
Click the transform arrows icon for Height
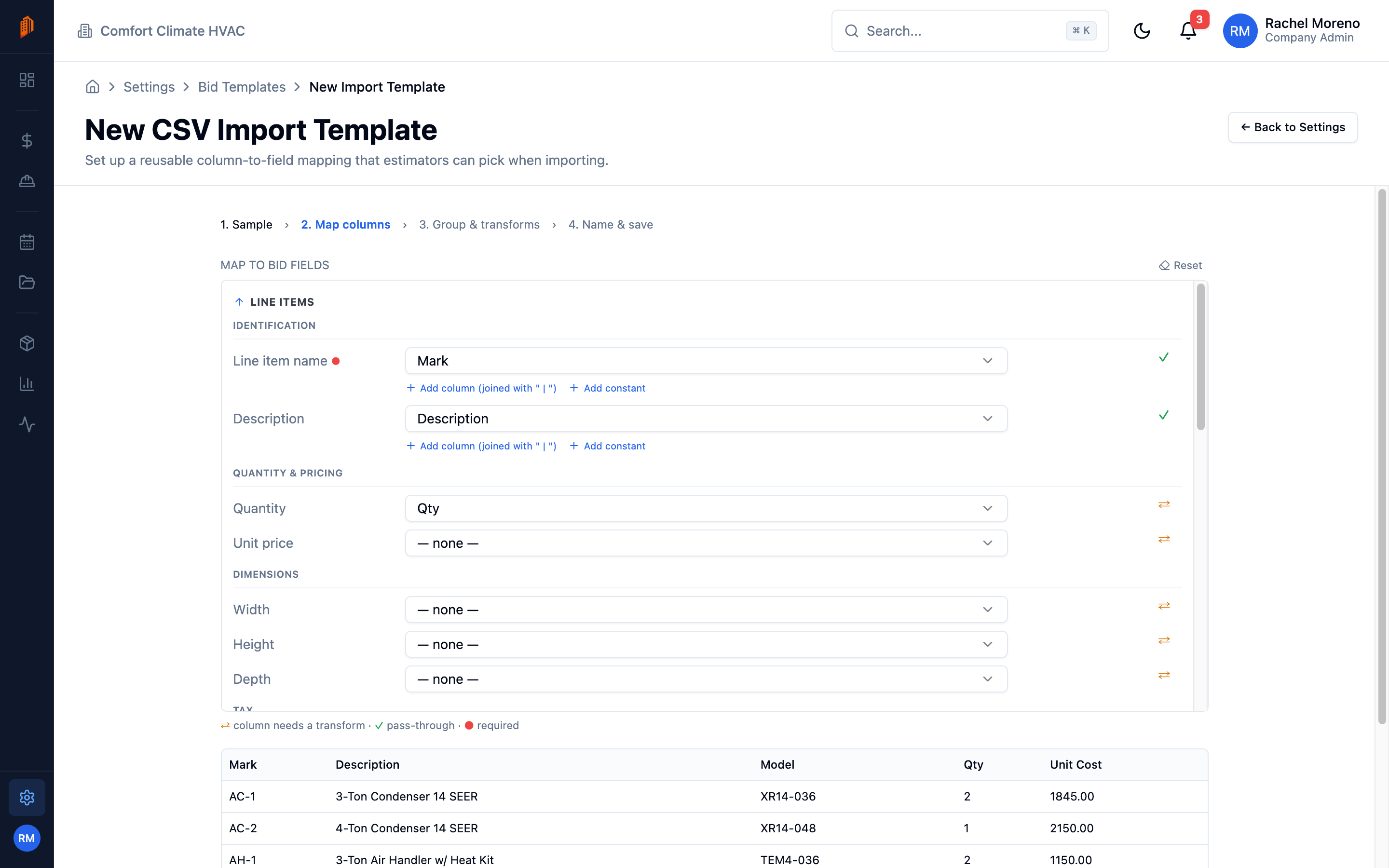click(x=1163, y=640)
